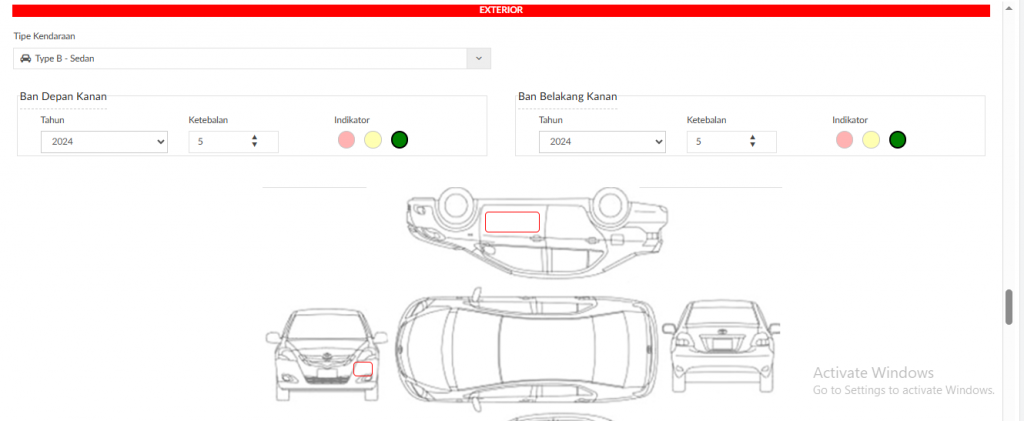Click Ketebalan input field of Ban Belakang Kanan
The height and width of the screenshot is (421, 1024).
tap(718, 142)
